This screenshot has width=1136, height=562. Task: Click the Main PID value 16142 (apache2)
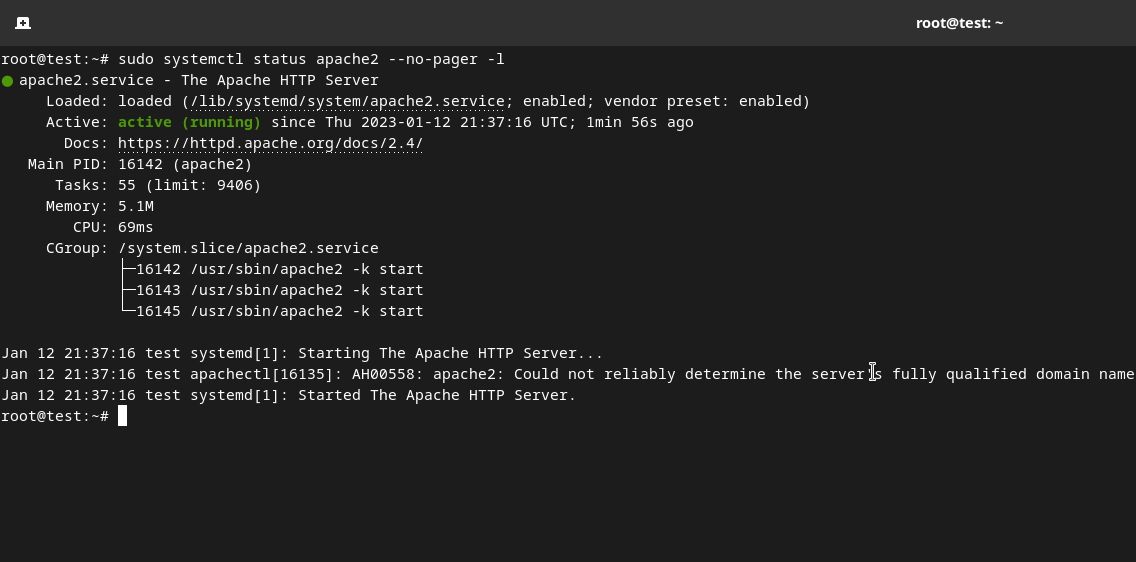click(x=185, y=164)
